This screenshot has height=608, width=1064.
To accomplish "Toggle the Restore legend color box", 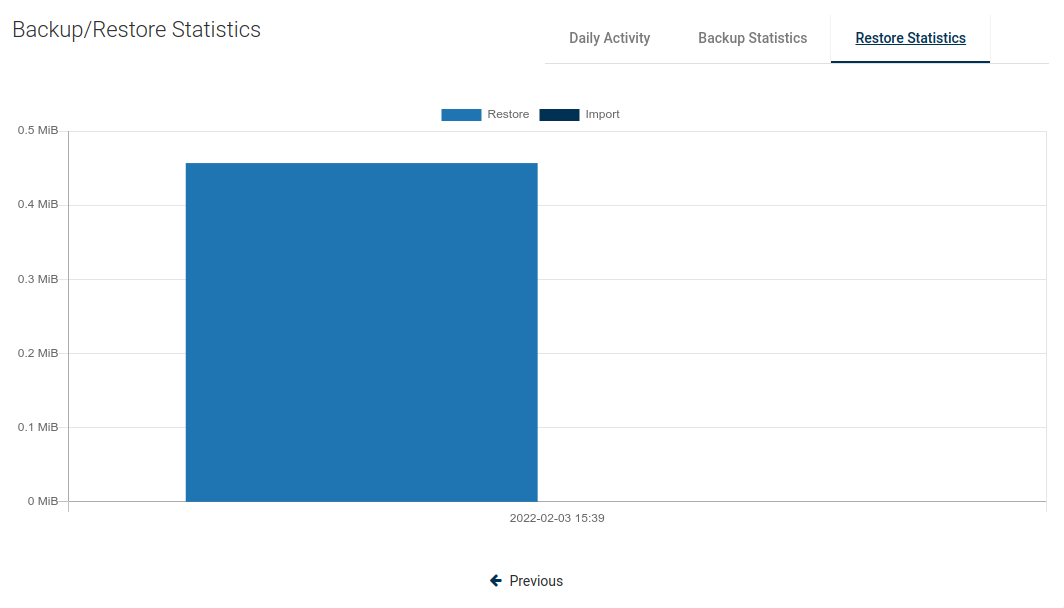I will [x=461, y=115].
